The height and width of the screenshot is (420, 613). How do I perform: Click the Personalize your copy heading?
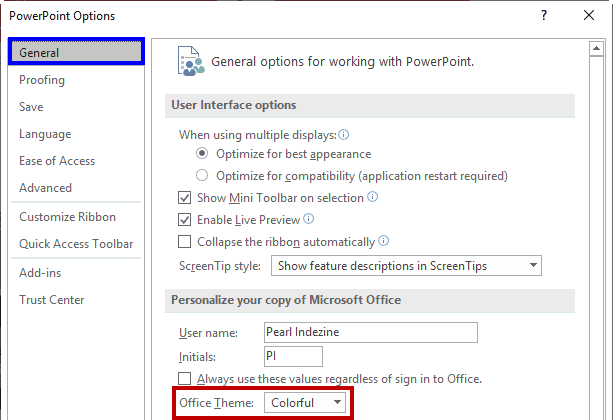click(x=286, y=300)
